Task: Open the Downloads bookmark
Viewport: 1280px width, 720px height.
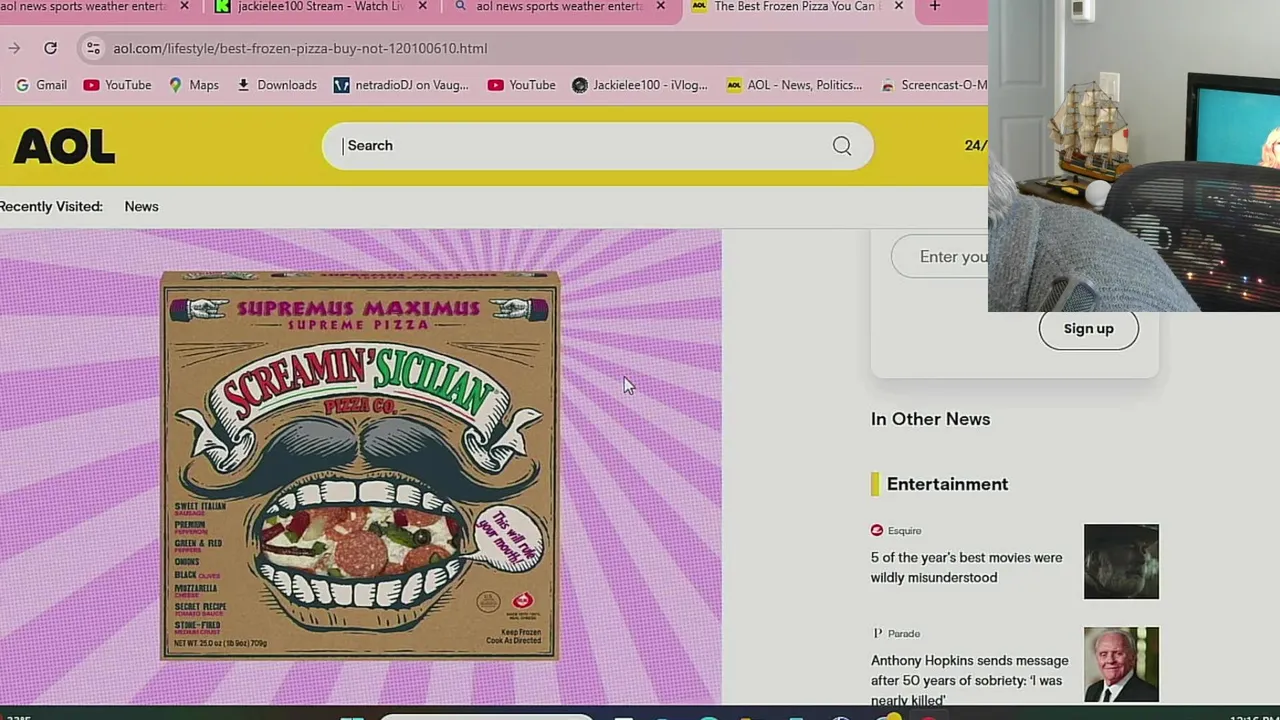Action: (277, 85)
